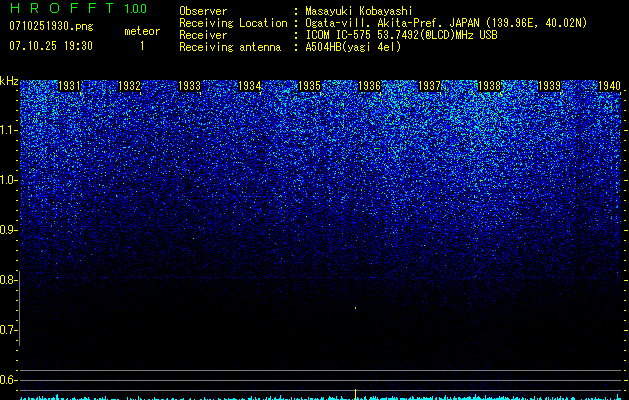Screen dimensions: 629x400
Task: Click the 1934 time marker
Action: (x=250, y=86)
